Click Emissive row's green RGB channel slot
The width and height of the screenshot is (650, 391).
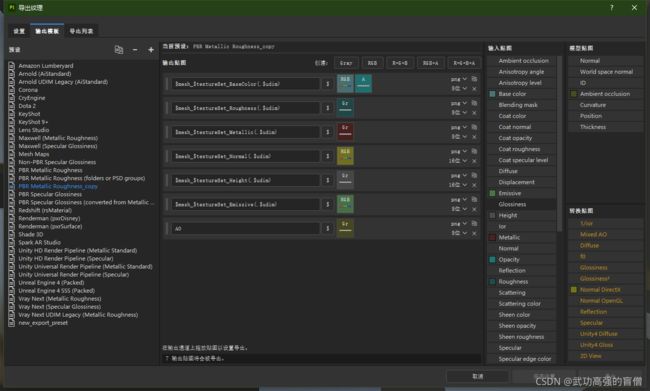pyautogui.click(x=345, y=204)
